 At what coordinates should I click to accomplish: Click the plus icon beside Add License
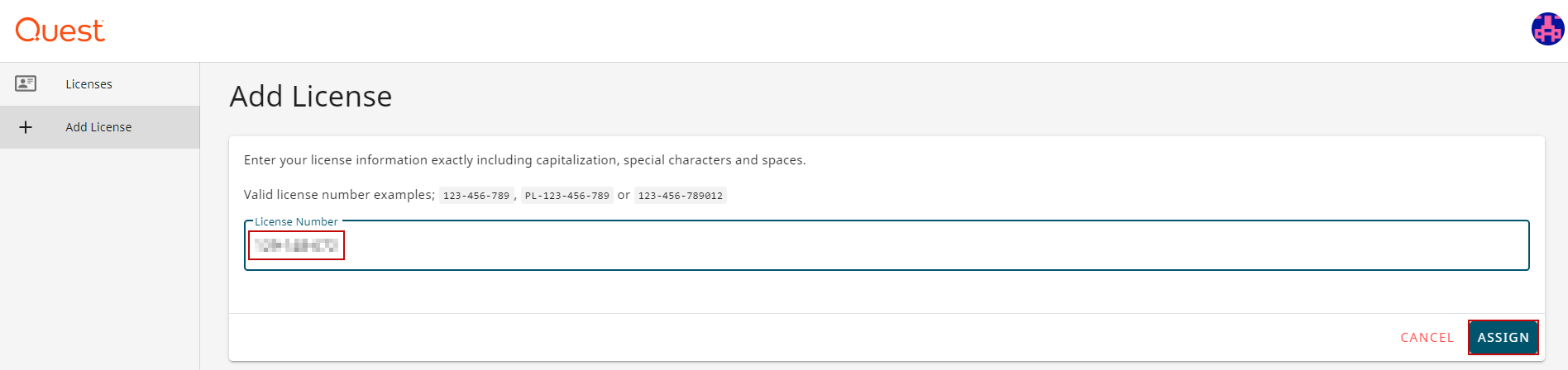pyautogui.click(x=26, y=127)
